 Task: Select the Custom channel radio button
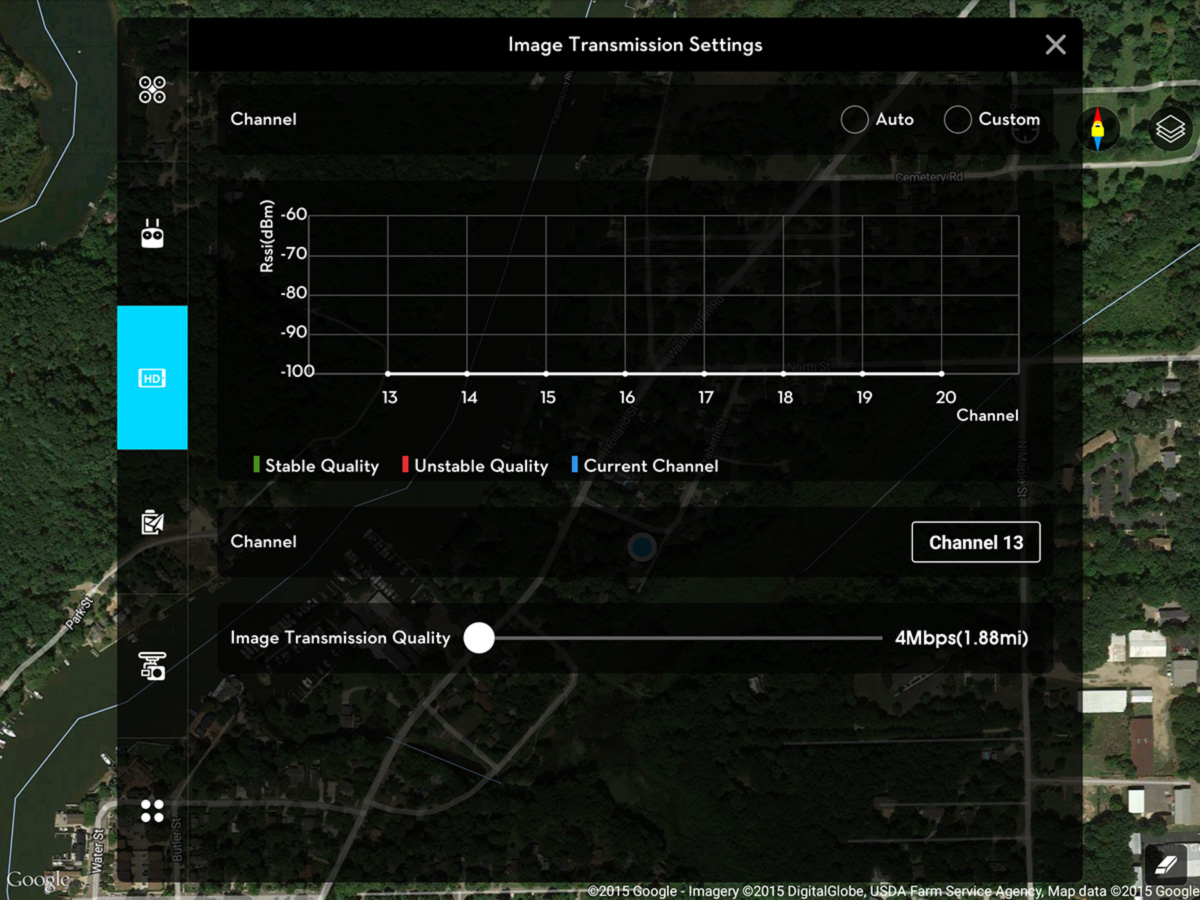(958, 120)
